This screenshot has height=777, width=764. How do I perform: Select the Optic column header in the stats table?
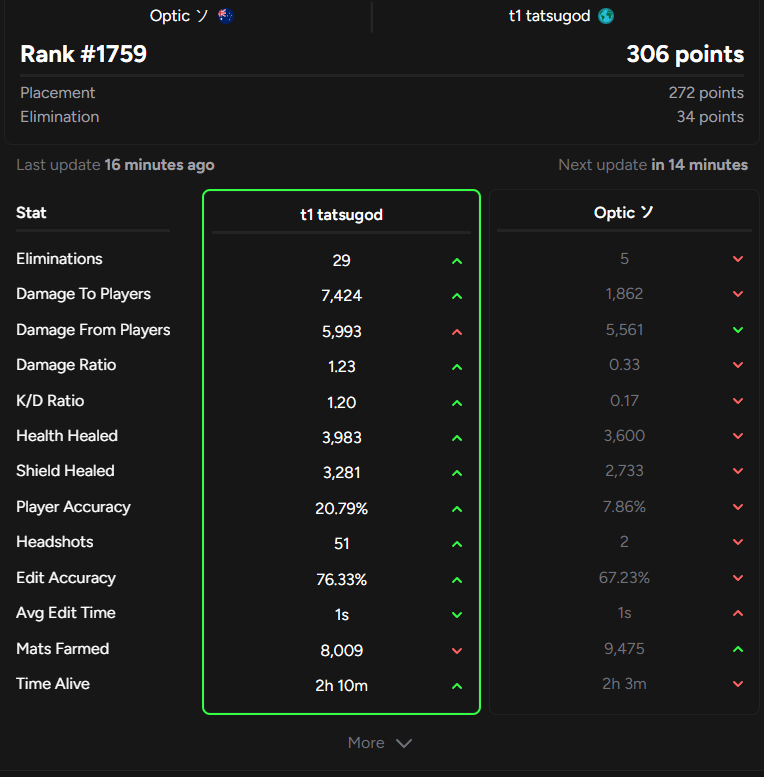624,213
